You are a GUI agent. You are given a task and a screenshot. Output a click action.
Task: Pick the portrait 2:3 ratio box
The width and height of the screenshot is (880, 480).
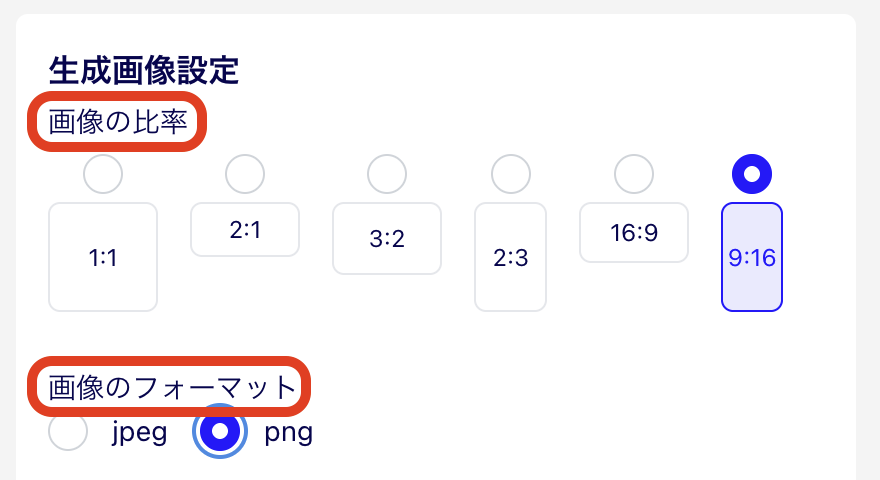pos(510,257)
